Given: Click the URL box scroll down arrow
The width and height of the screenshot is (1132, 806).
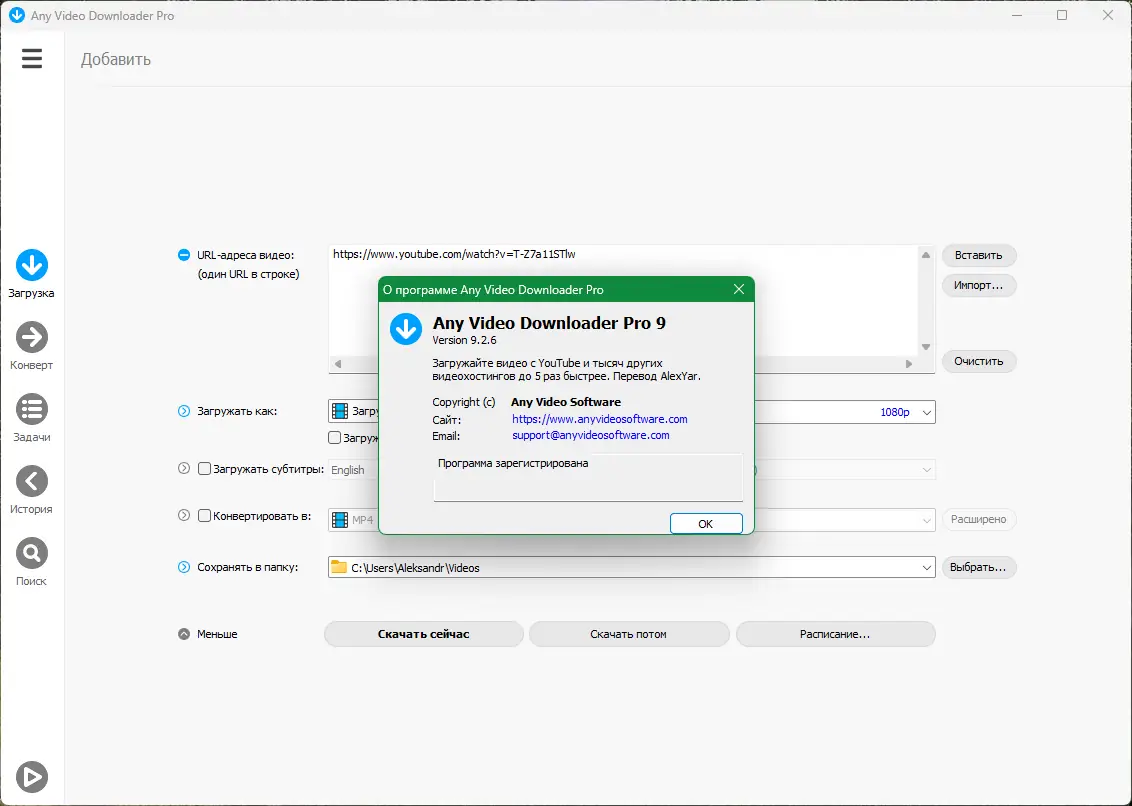Looking at the screenshot, I should [x=926, y=347].
